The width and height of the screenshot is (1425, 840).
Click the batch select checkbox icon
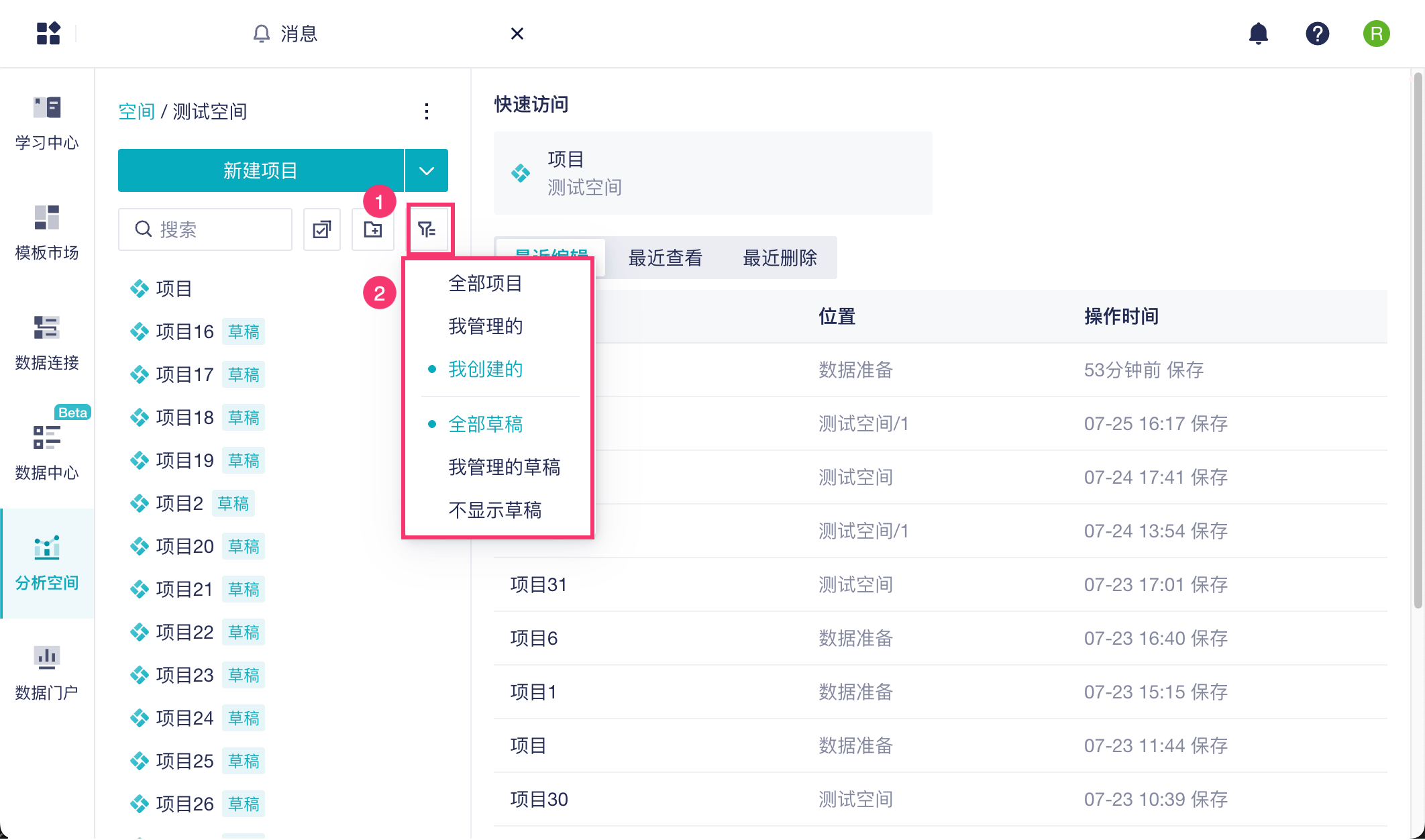[x=322, y=229]
